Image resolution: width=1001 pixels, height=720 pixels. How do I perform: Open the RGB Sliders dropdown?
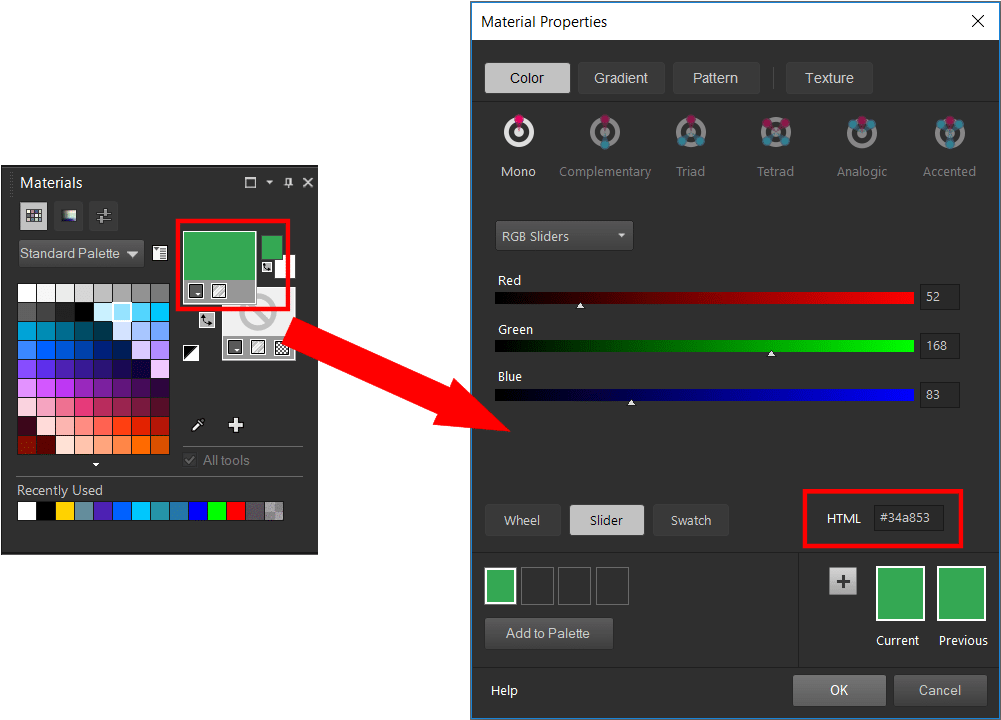(x=563, y=235)
